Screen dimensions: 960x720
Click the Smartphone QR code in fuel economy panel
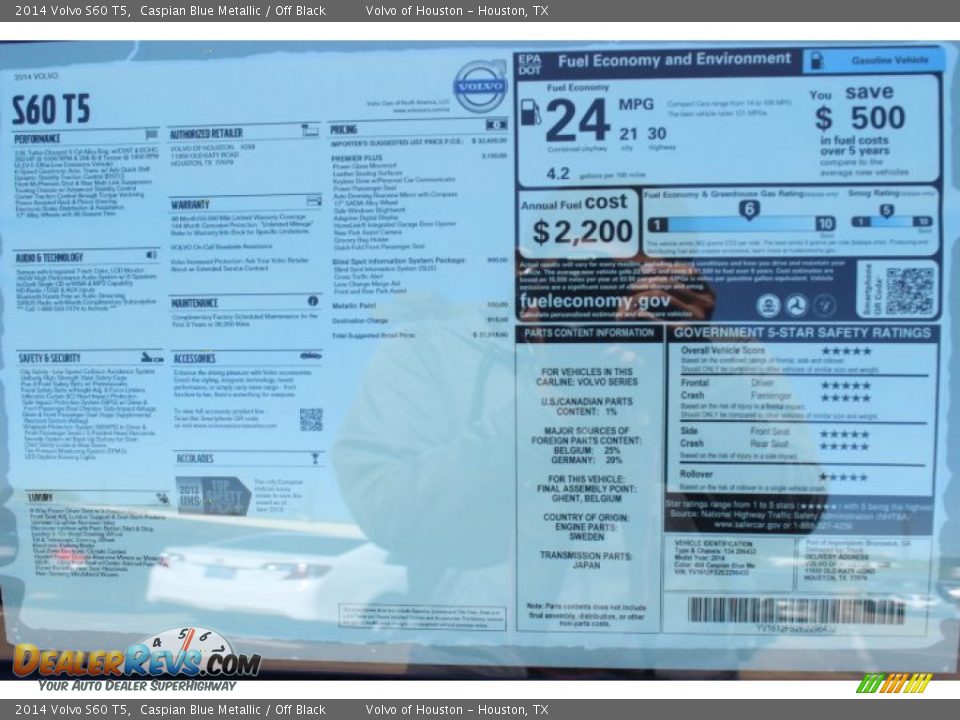tap(909, 291)
